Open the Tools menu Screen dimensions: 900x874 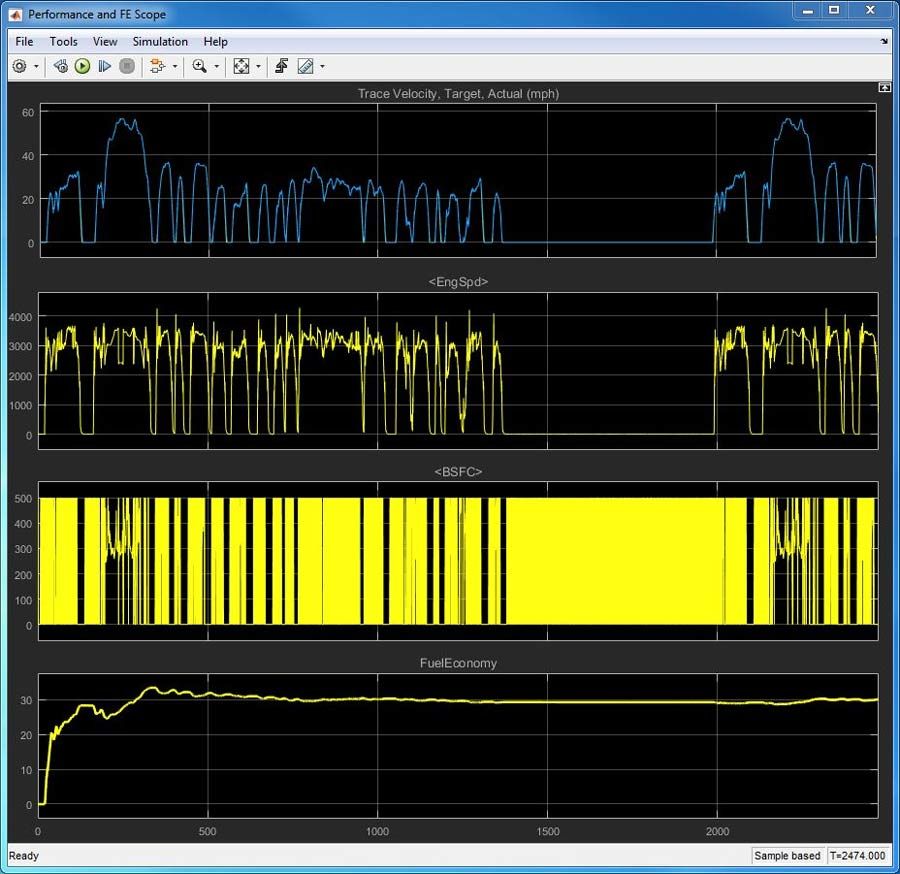[x=63, y=41]
